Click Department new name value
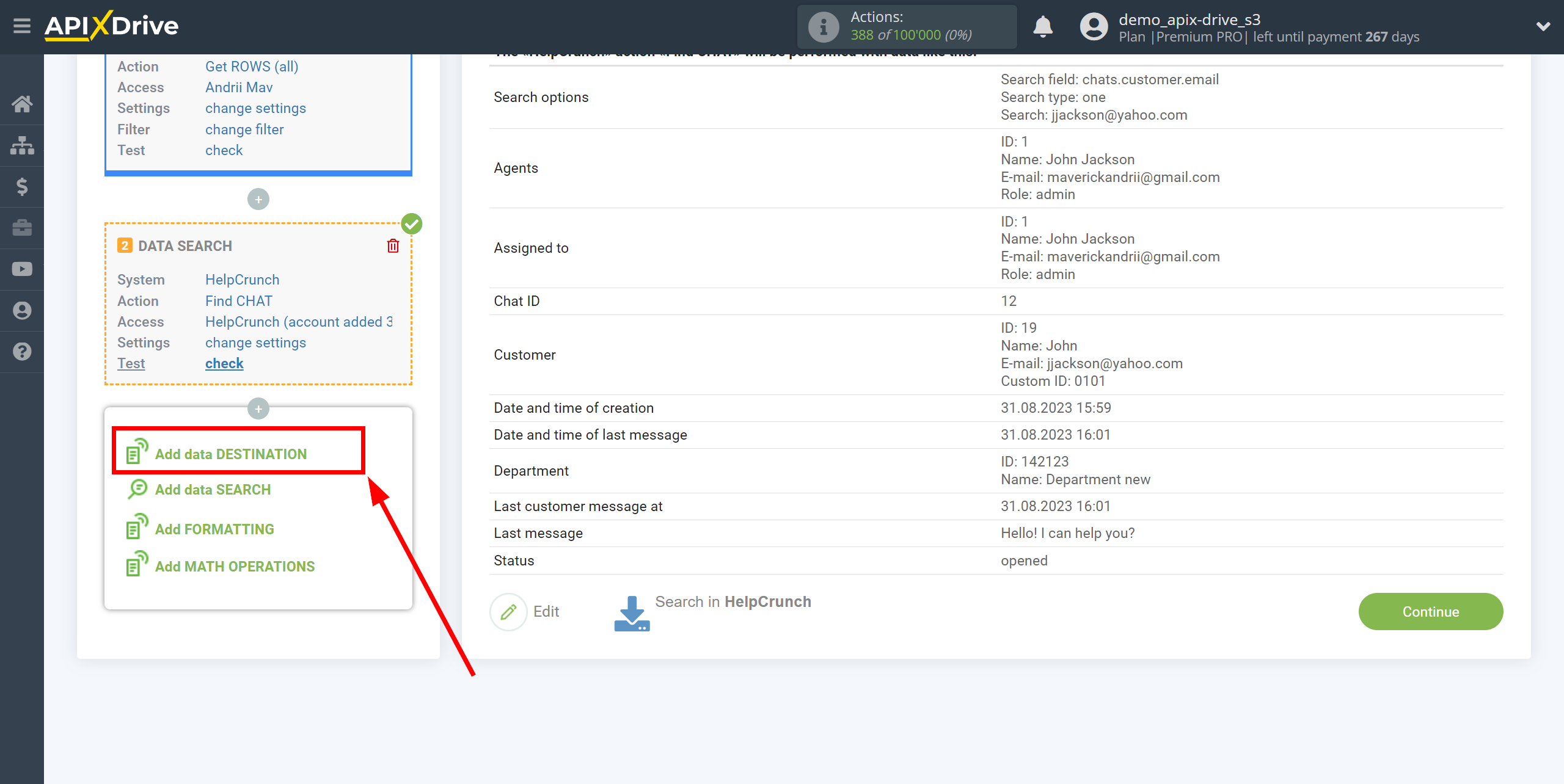This screenshot has width=1564, height=784. tap(1075, 479)
